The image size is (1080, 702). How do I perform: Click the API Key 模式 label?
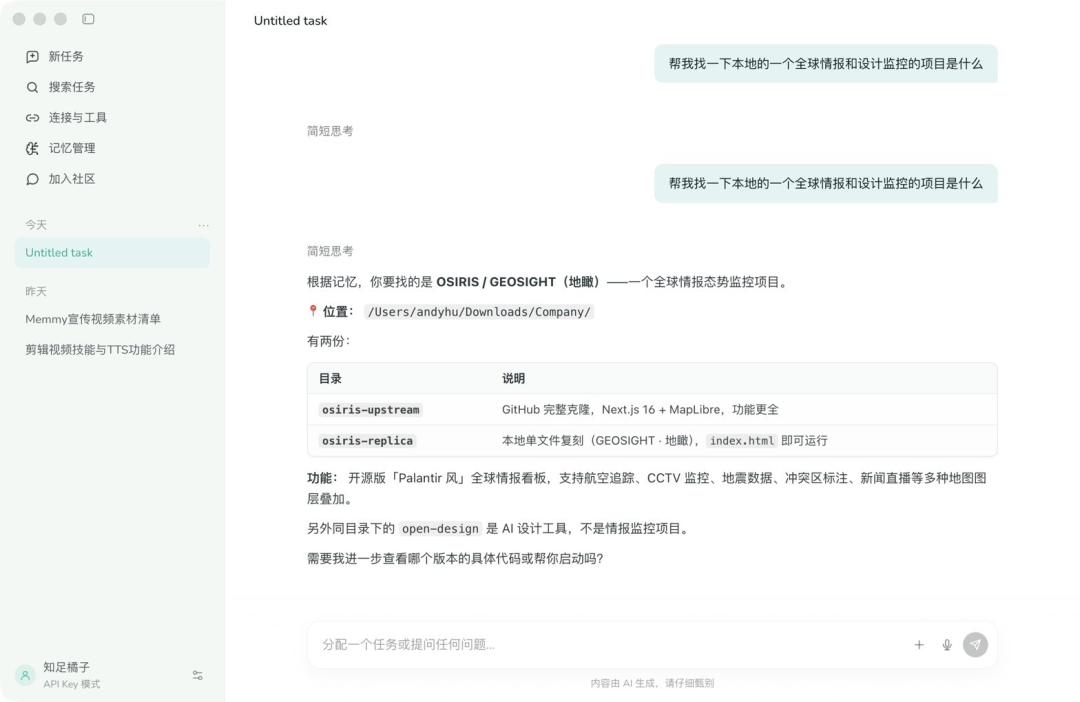(x=72, y=684)
